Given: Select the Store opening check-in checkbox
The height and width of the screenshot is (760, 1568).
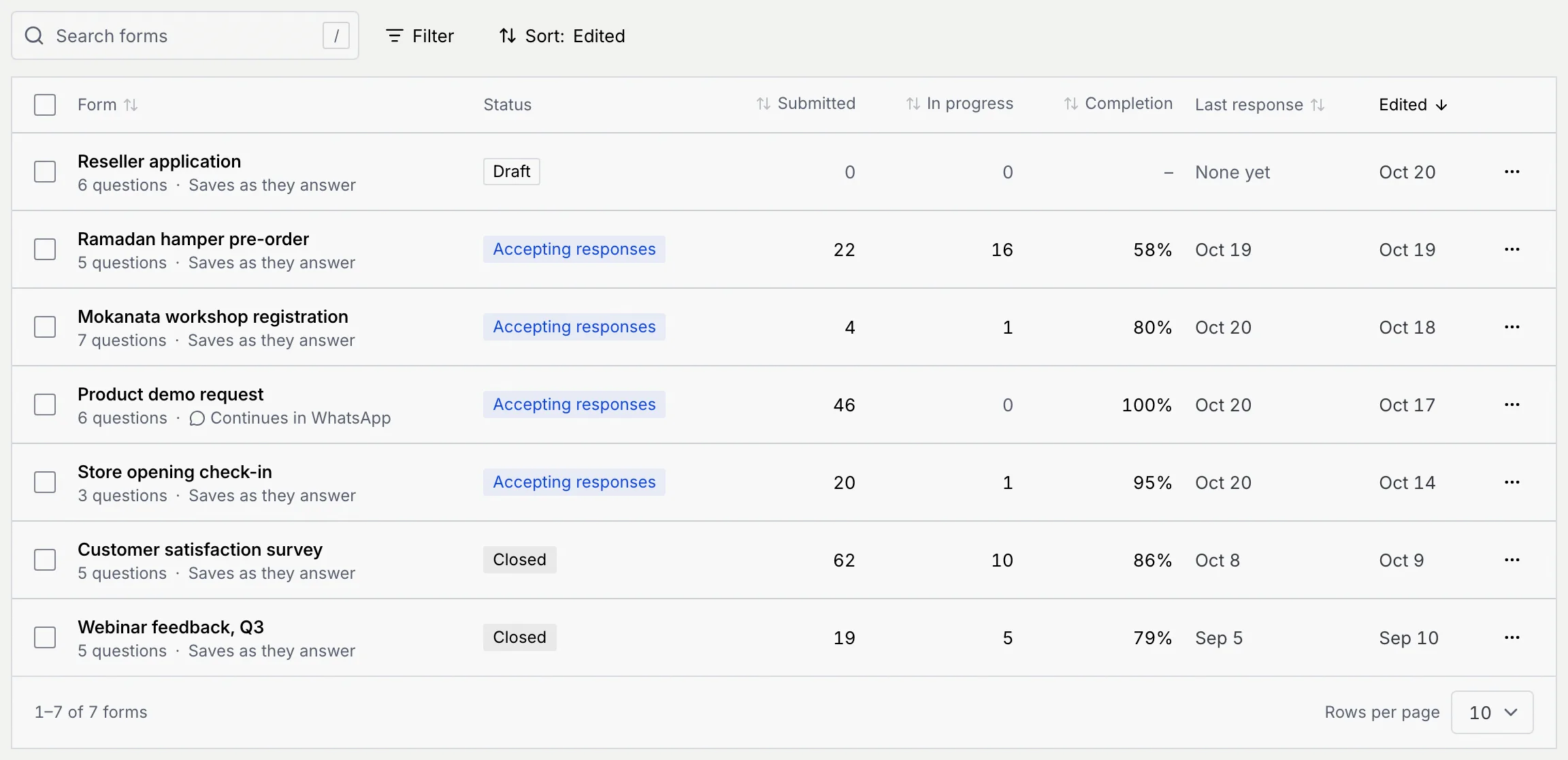Looking at the screenshot, I should coord(45,482).
